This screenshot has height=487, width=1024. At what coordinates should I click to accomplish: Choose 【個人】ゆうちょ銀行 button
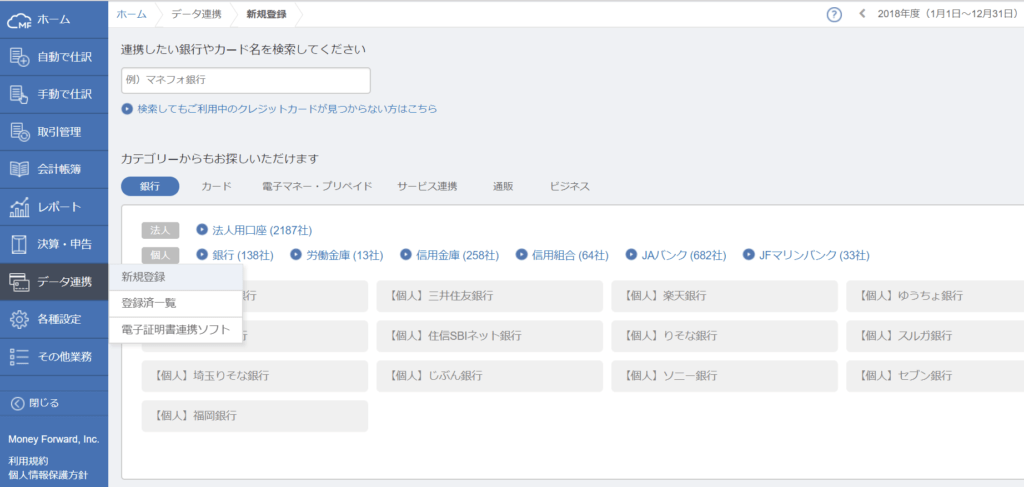[x=935, y=296]
